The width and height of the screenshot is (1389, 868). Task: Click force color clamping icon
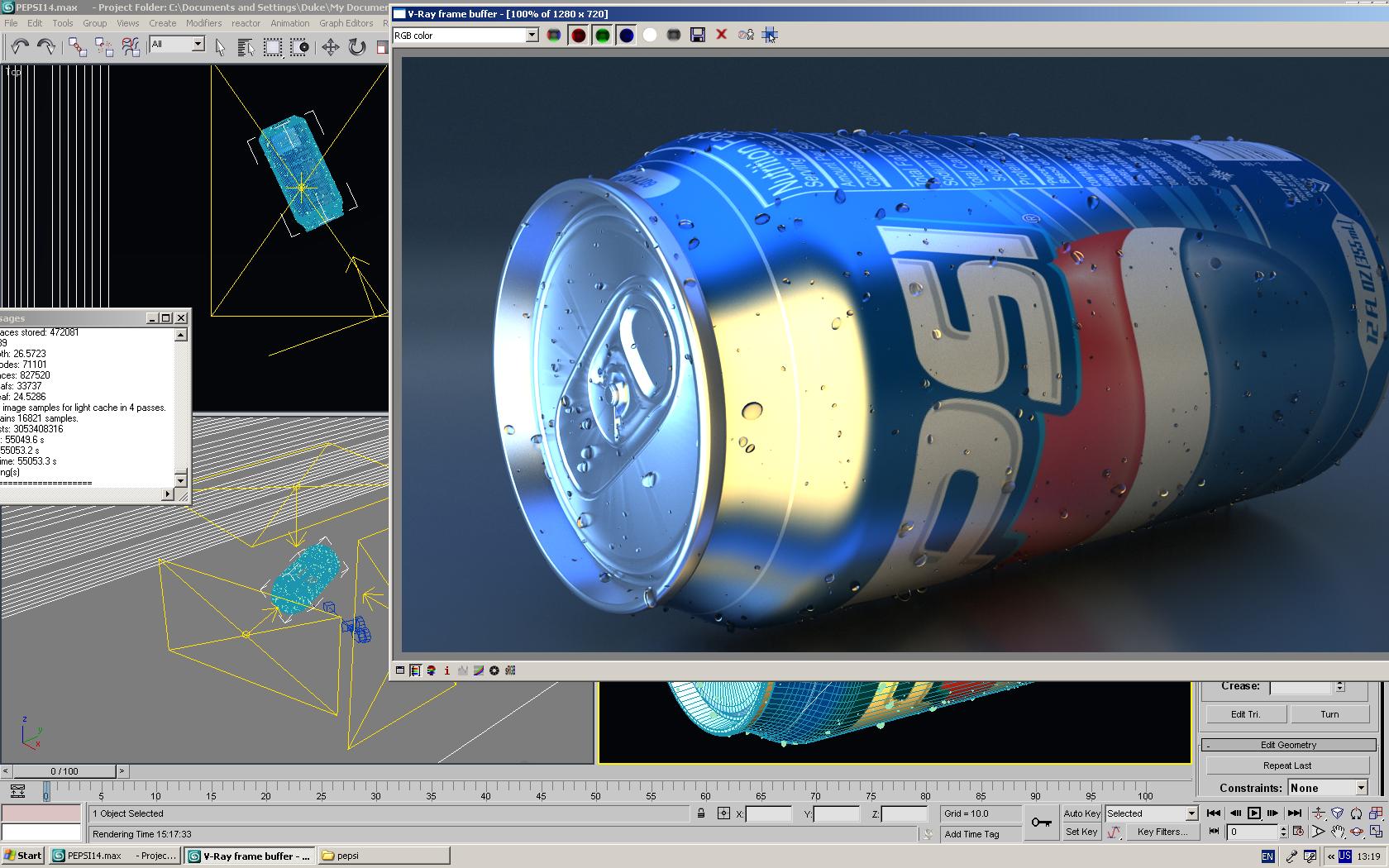(x=432, y=670)
